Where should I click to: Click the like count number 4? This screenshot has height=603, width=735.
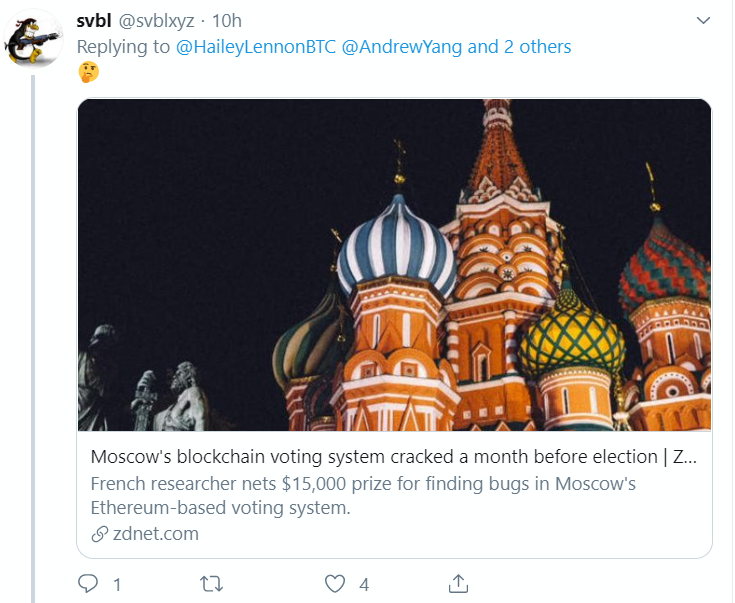pos(364,585)
